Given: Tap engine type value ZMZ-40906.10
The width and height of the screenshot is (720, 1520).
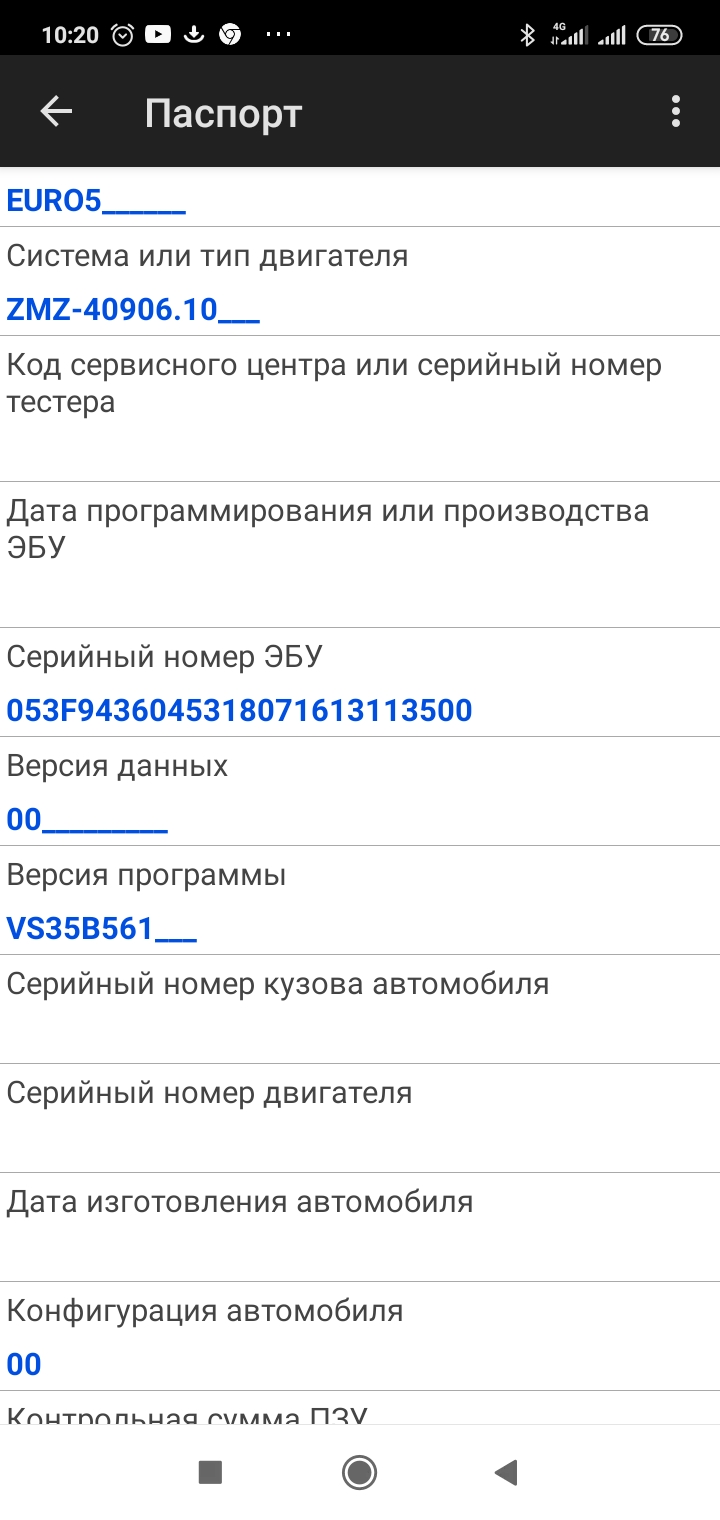Looking at the screenshot, I should [133, 310].
